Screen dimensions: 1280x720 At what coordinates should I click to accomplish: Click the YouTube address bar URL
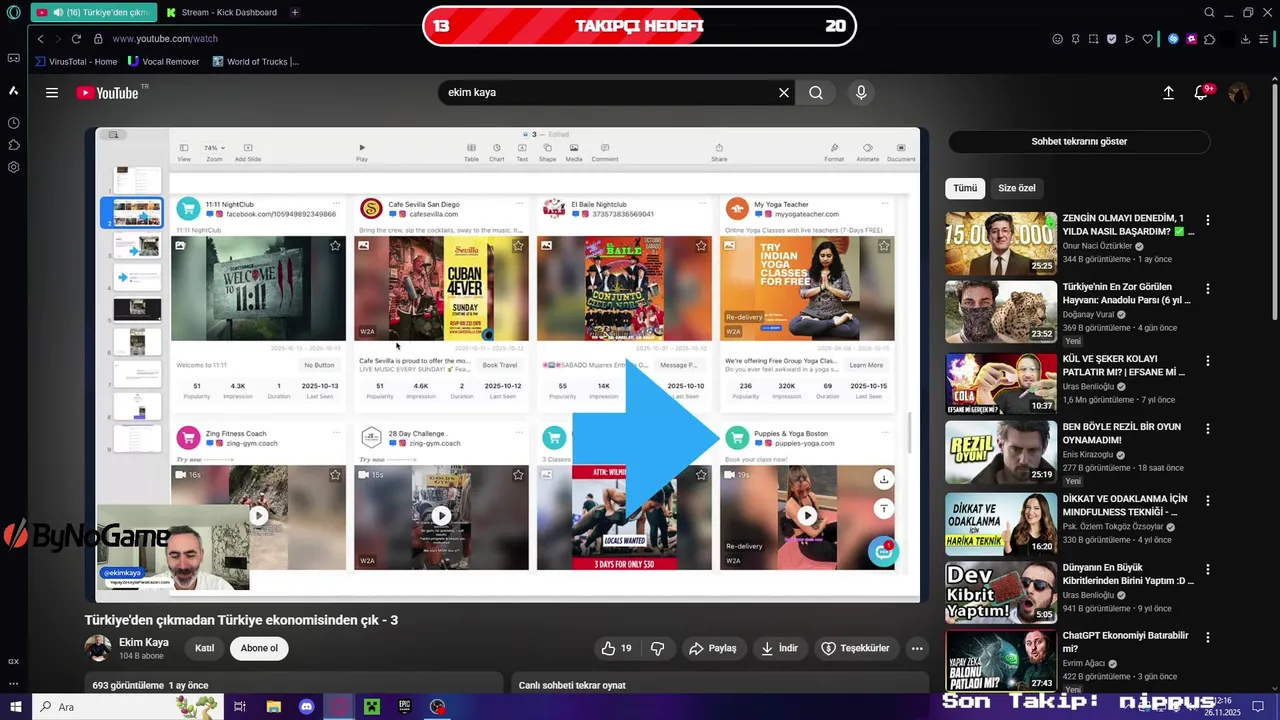[x=165, y=39]
